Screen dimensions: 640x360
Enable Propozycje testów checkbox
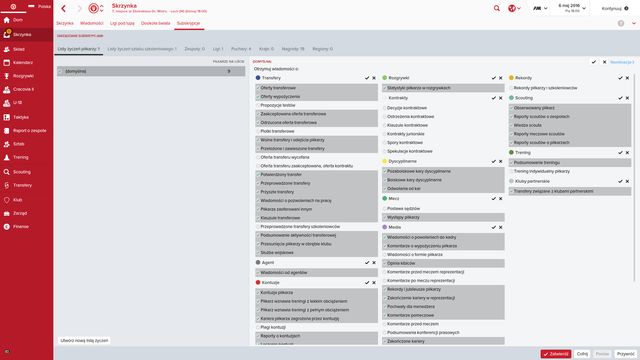click(x=258, y=105)
